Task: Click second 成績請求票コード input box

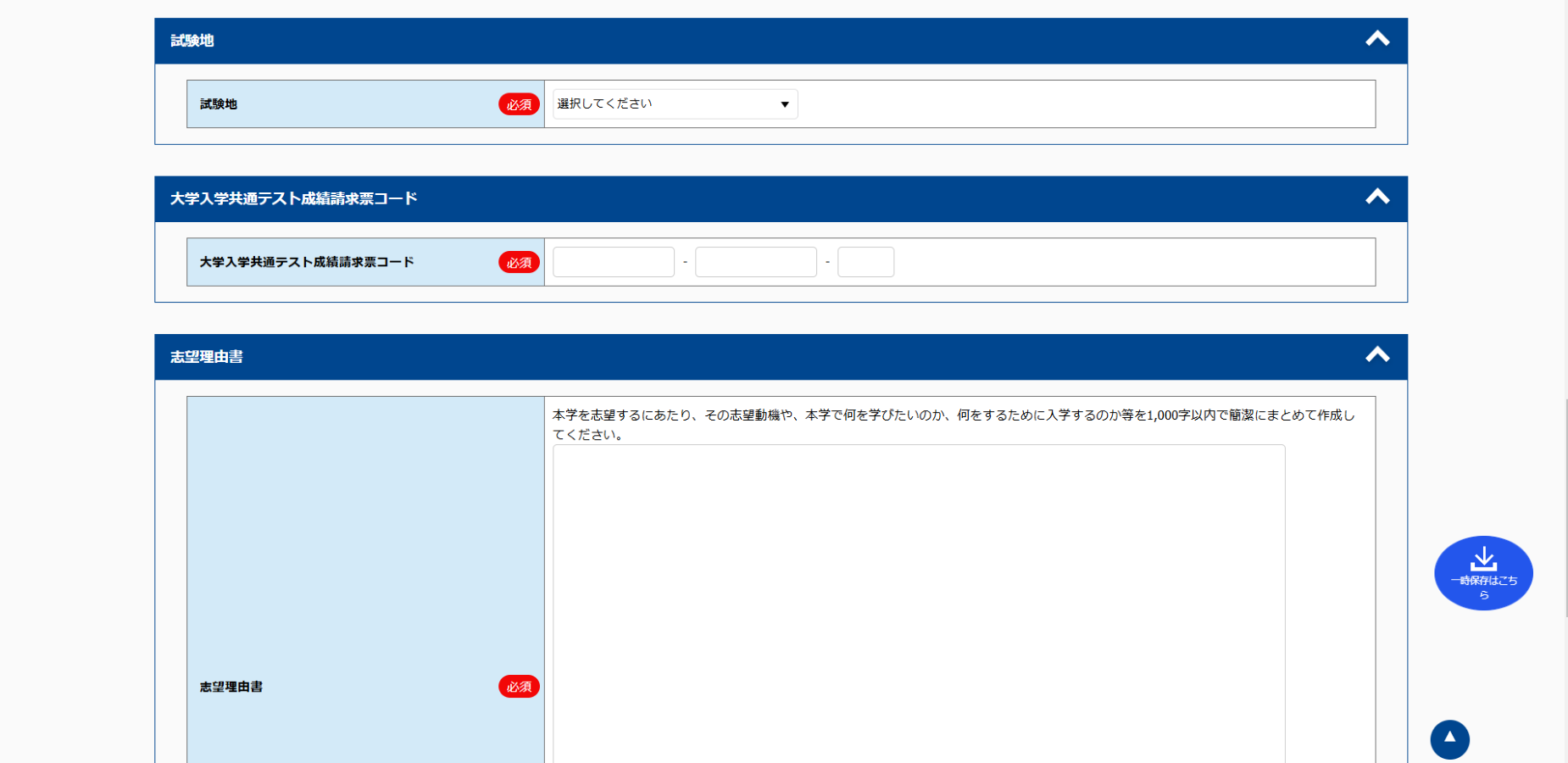Action: (x=756, y=262)
